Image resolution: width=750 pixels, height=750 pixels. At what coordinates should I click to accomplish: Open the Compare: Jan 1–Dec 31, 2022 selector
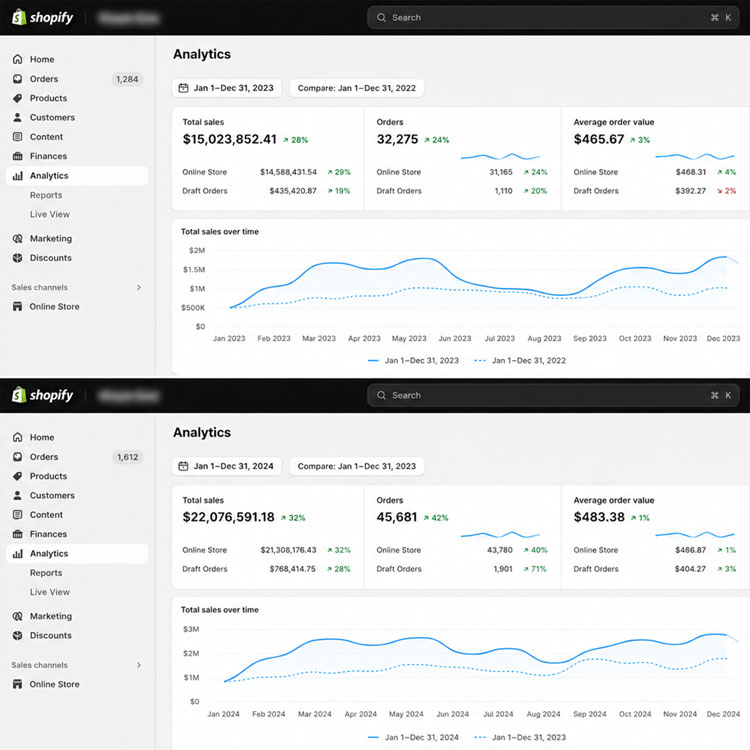coord(357,88)
